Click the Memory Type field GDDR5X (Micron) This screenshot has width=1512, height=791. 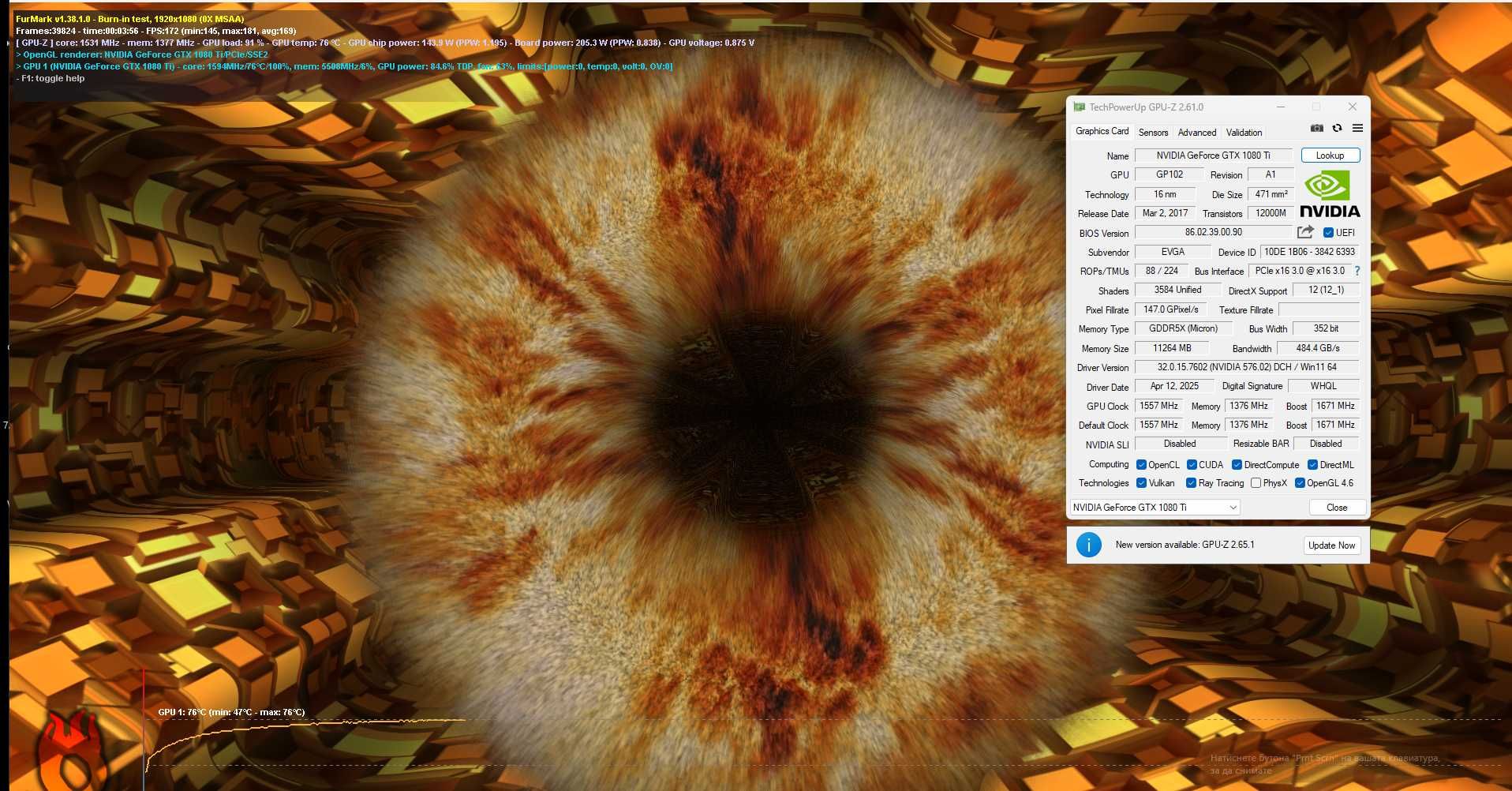(x=1183, y=328)
